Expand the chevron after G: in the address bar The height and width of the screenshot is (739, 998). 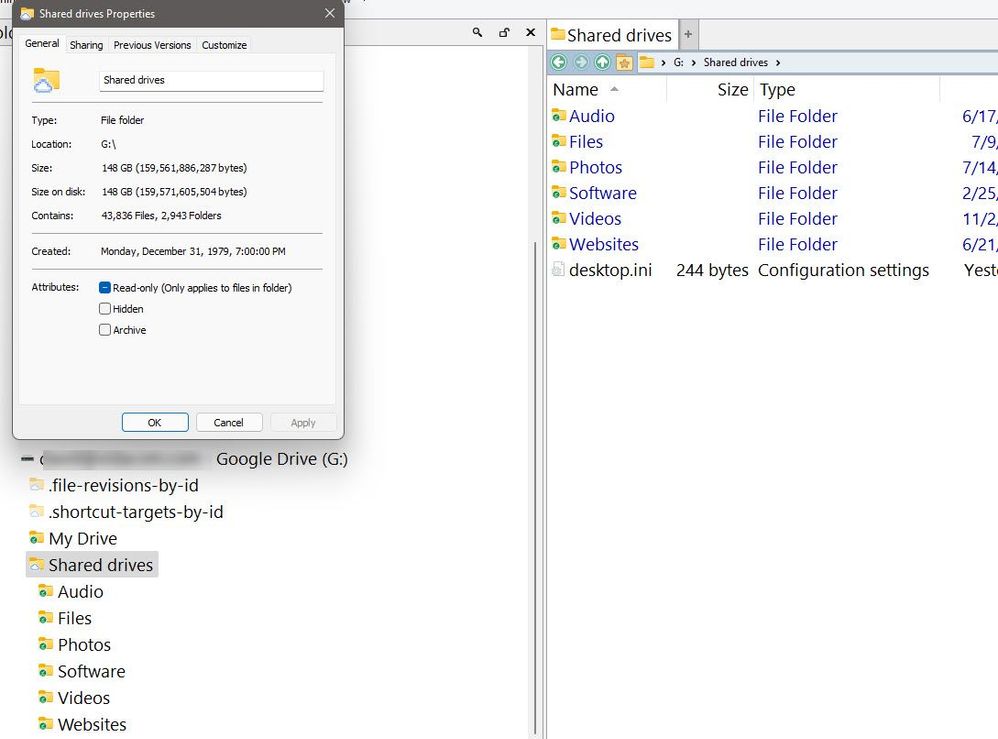(x=693, y=62)
